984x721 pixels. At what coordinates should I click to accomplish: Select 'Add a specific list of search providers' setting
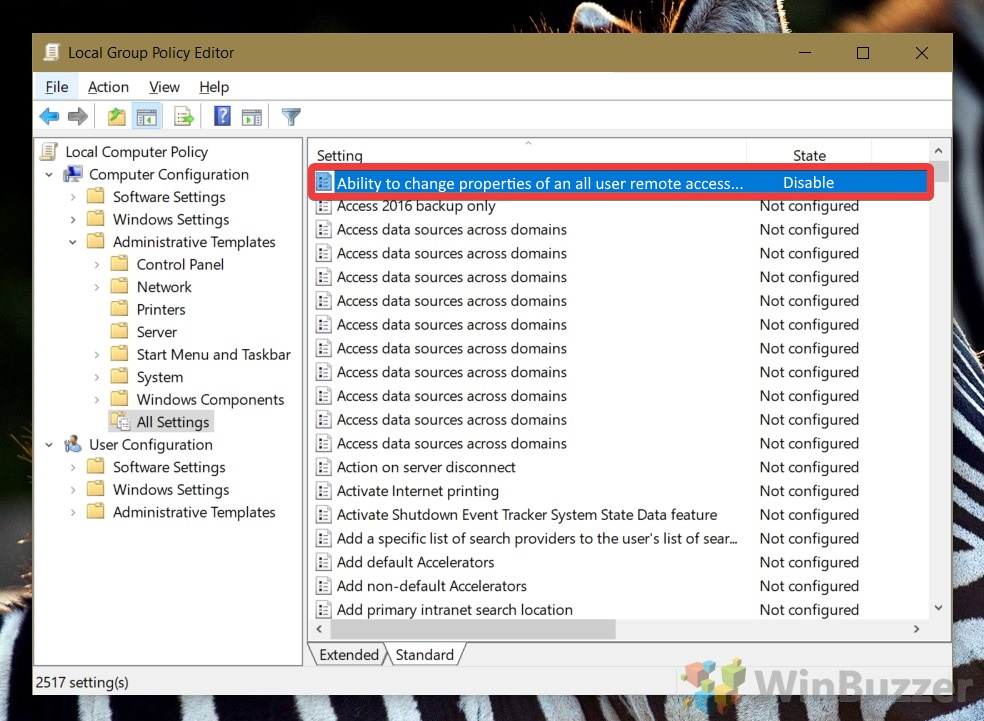[x=537, y=538]
